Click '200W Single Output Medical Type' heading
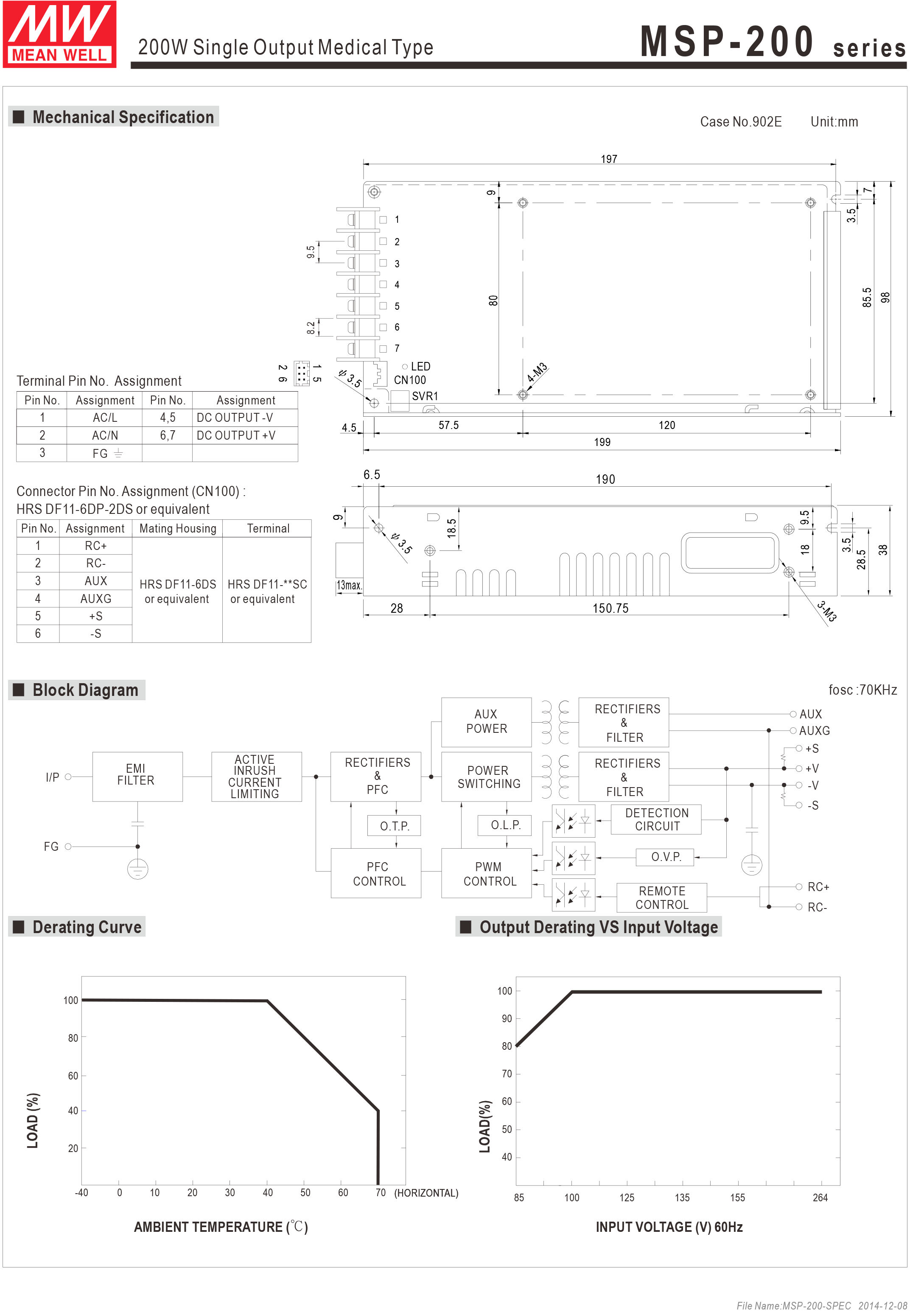924x1315 pixels. tap(286, 47)
